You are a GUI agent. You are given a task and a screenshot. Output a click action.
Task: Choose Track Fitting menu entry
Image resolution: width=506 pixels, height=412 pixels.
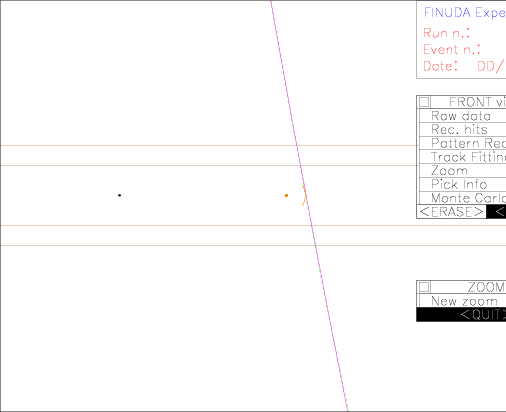pyautogui.click(x=463, y=157)
